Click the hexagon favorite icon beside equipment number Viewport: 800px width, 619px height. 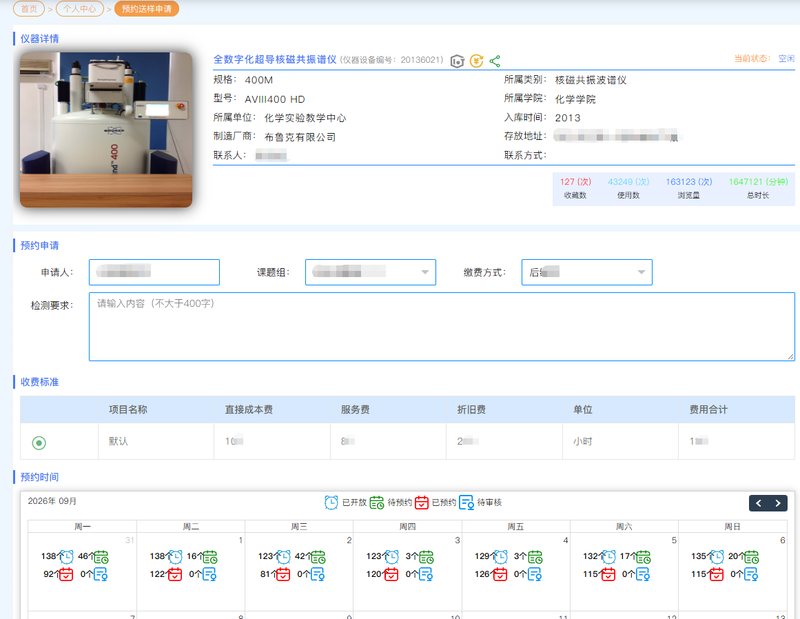[458, 61]
